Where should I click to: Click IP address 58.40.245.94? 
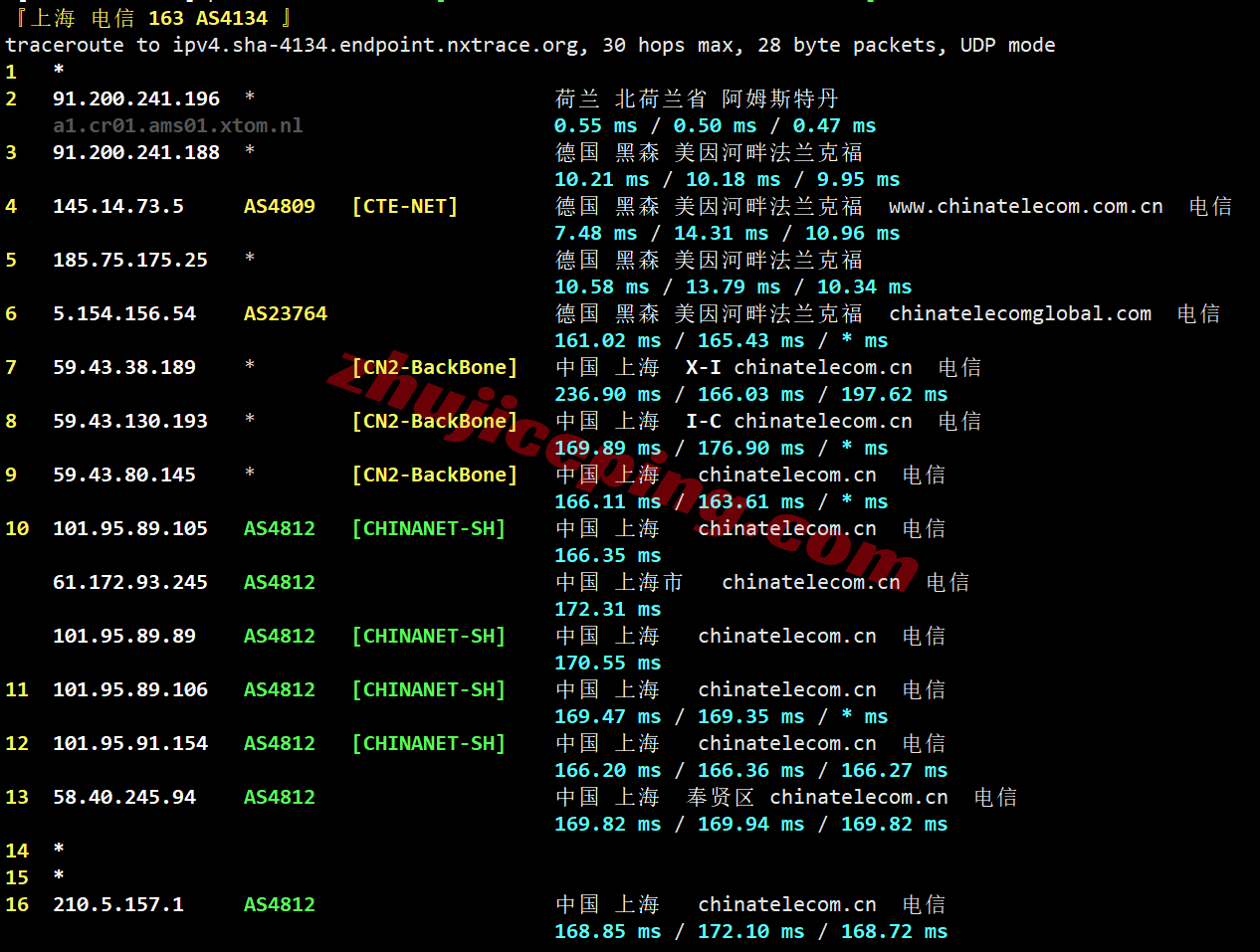(124, 797)
